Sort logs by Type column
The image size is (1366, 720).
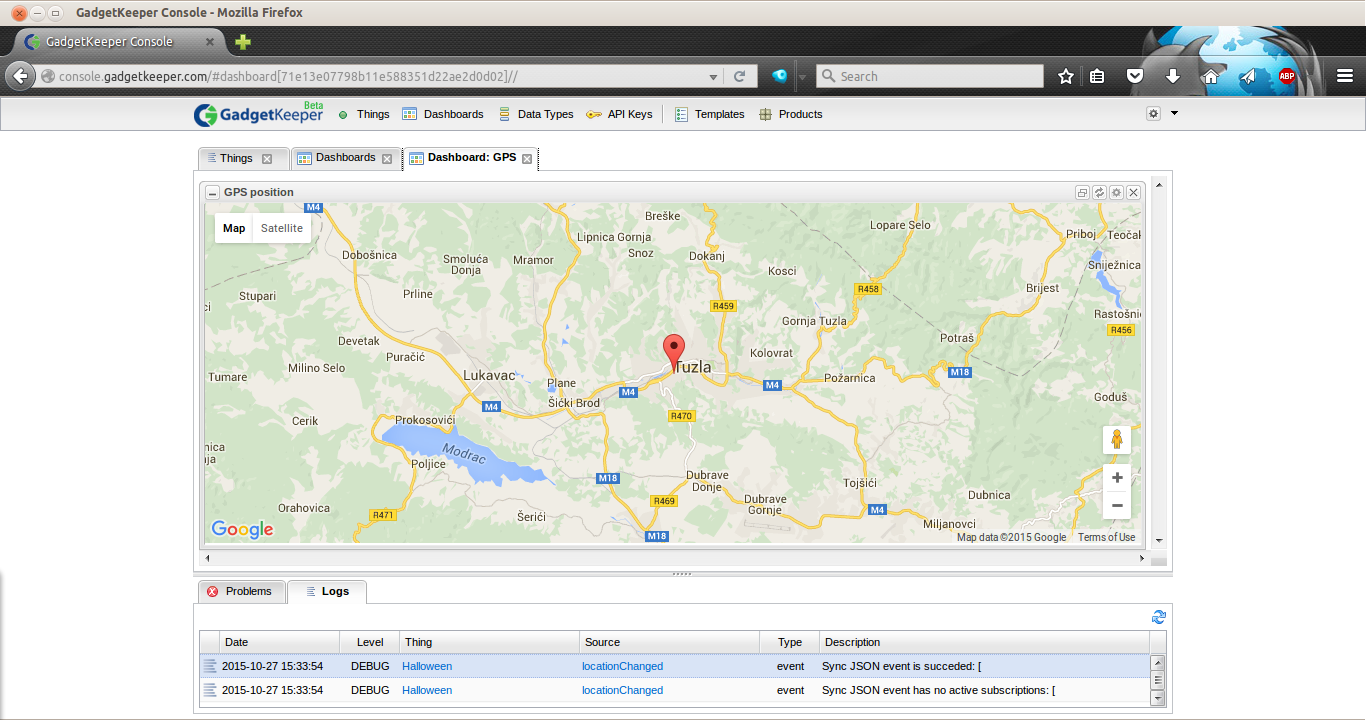(x=790, y=642)
